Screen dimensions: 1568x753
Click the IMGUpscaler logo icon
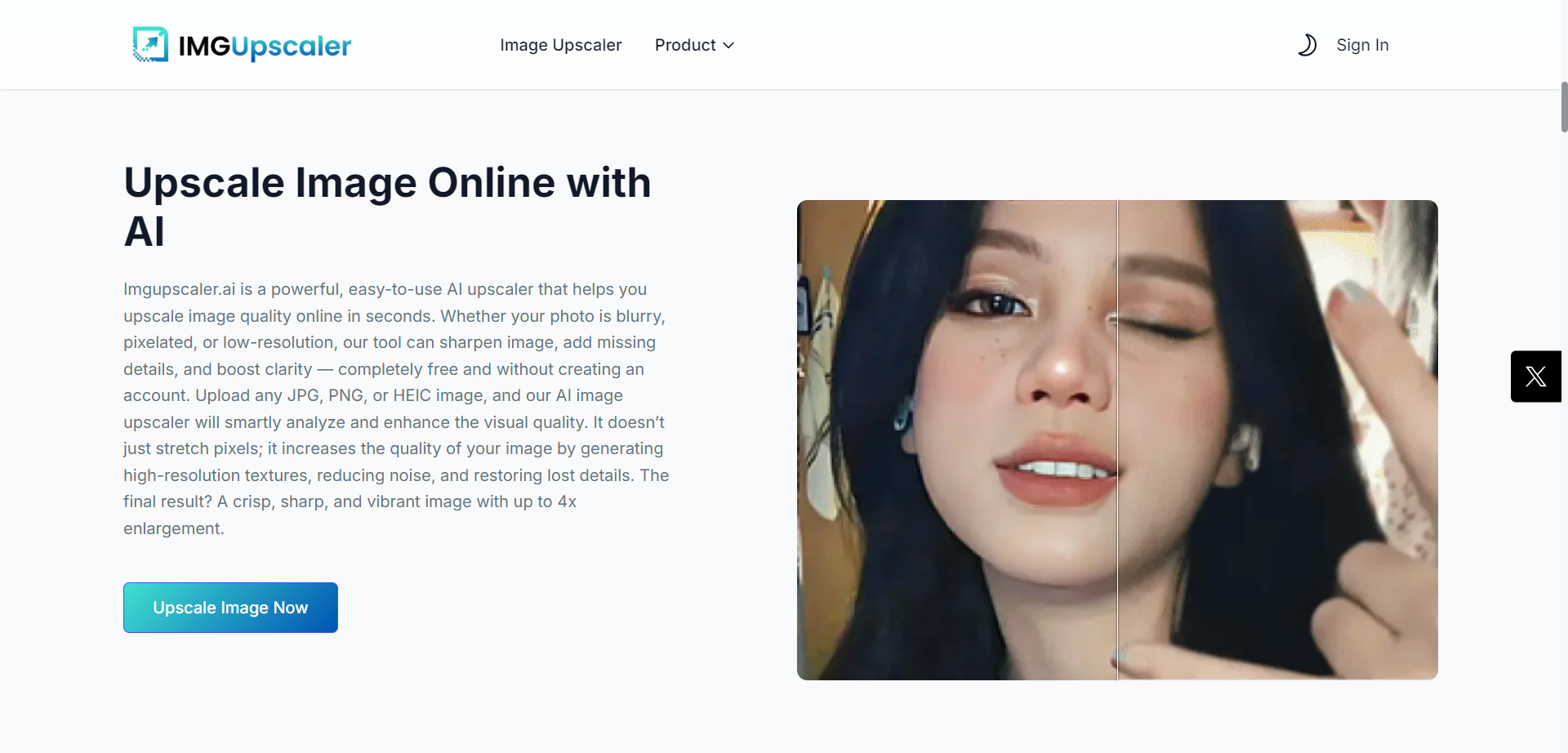(150, 44)
